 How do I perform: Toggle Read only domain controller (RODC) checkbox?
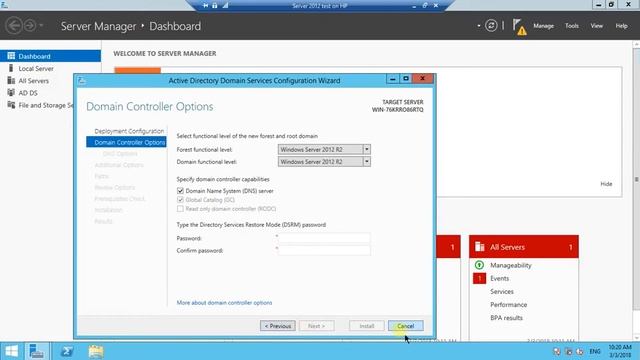tap(180, 209)
